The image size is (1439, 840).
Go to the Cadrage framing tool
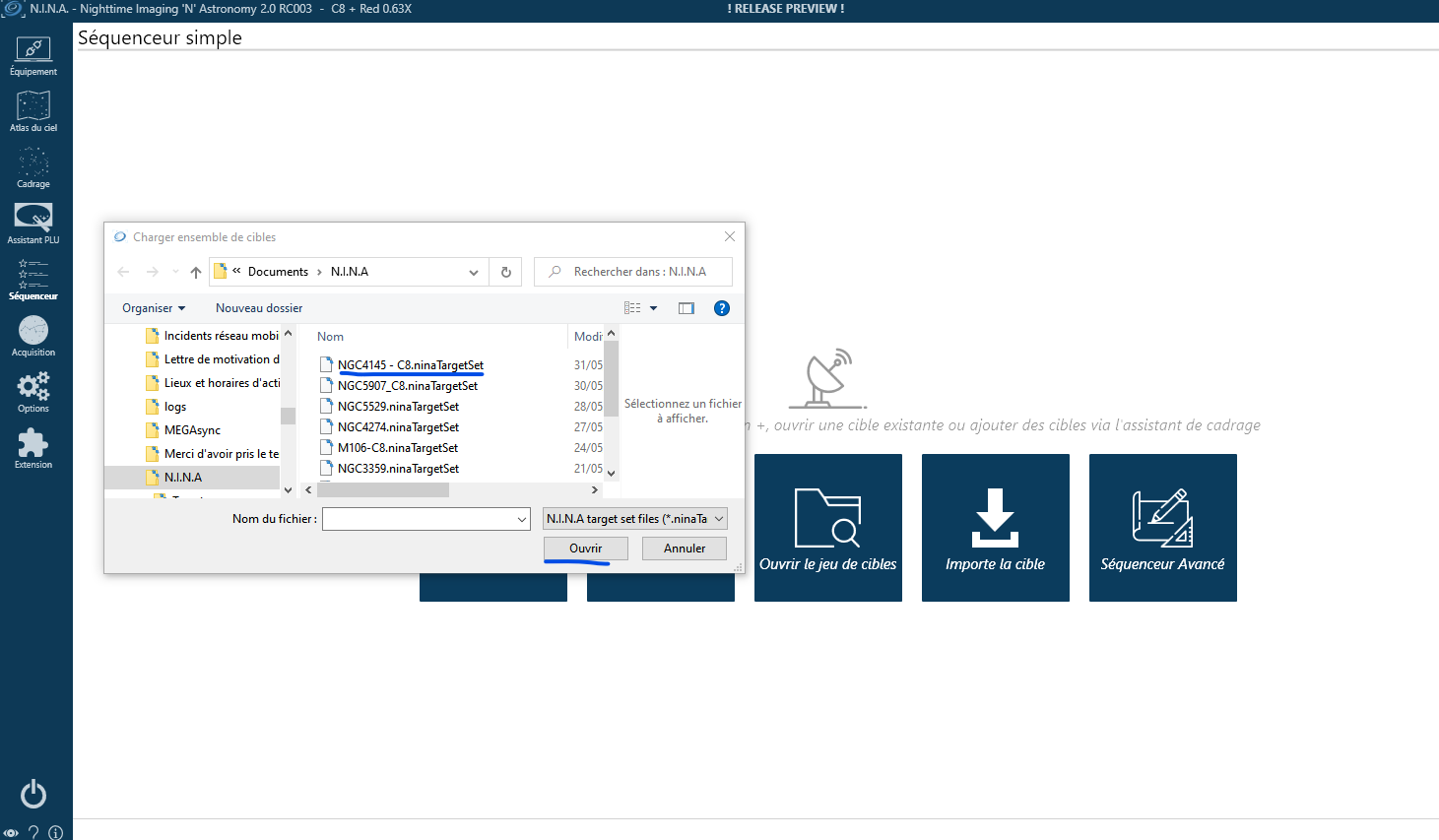[33, 167]
